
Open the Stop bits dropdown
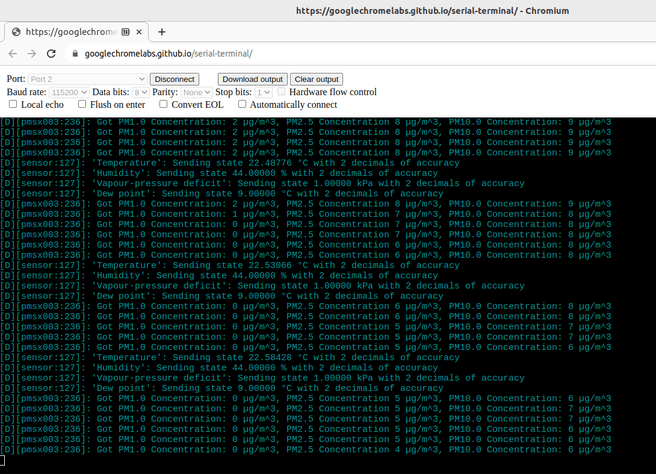[264, 92]
